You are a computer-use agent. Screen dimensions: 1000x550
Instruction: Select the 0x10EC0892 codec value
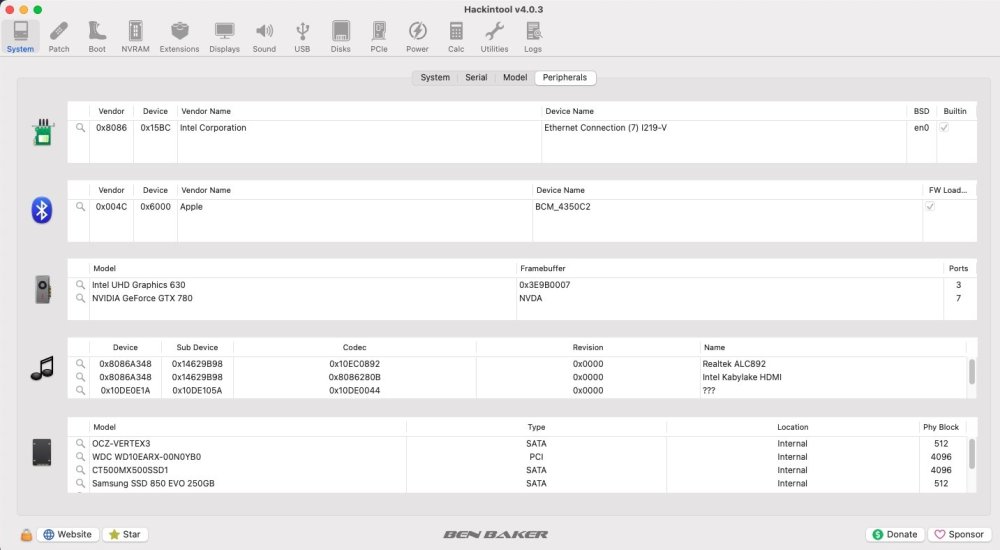[355, 364]
